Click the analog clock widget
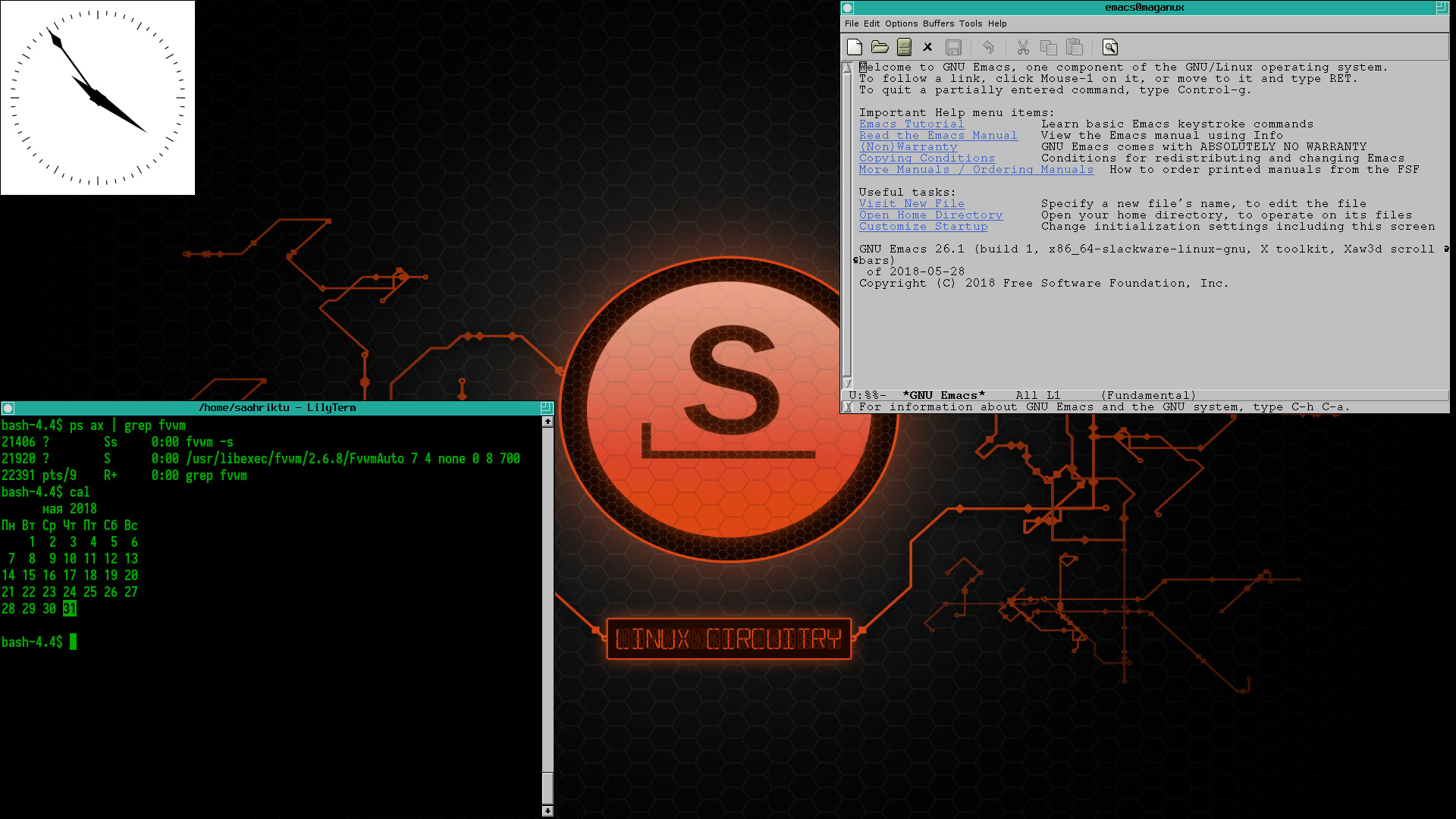The height and width of the screenshot is (819, 1456). click(98, 98)
